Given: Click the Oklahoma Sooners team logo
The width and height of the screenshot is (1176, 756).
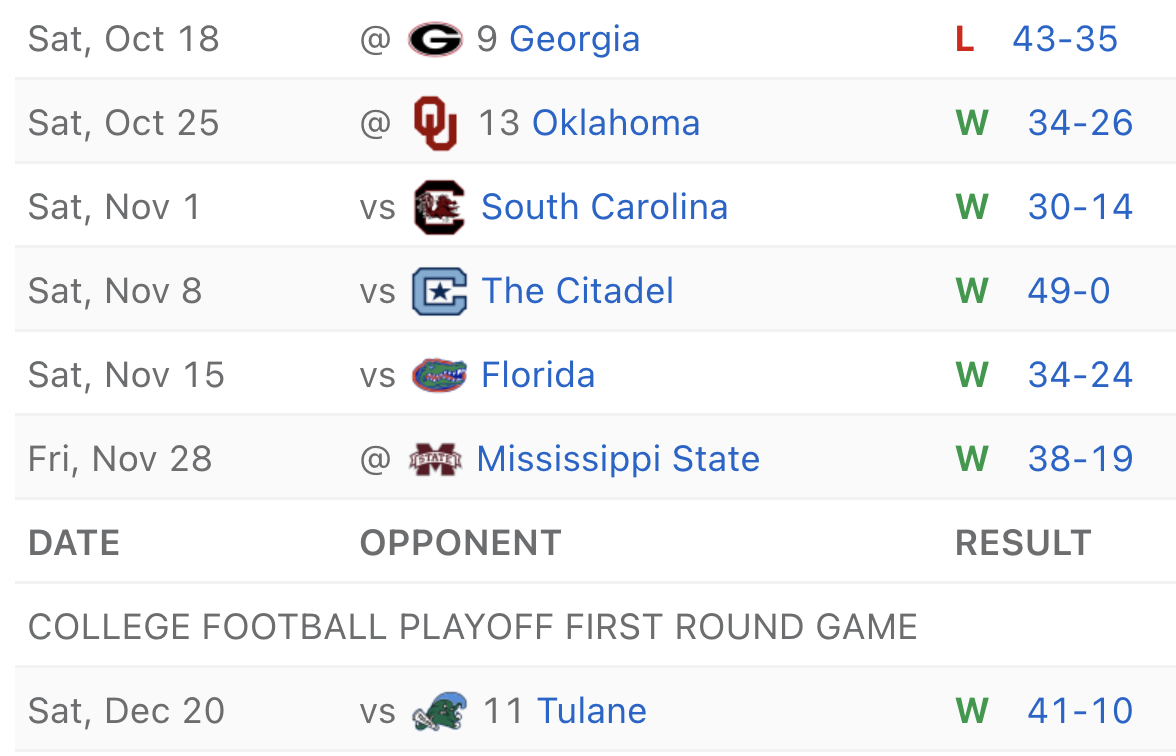Looking at the screenshot, I should (x=435, y=123).
